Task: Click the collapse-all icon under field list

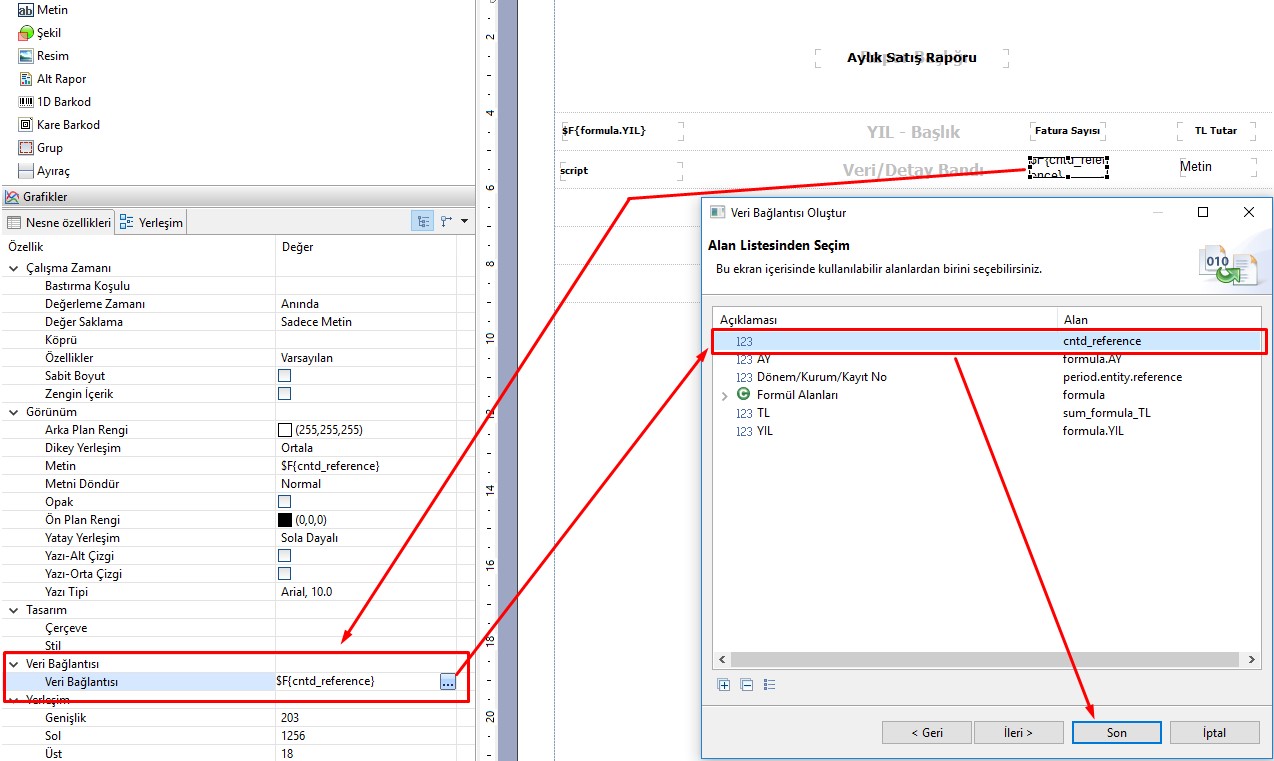Action: tap(746, 685)
